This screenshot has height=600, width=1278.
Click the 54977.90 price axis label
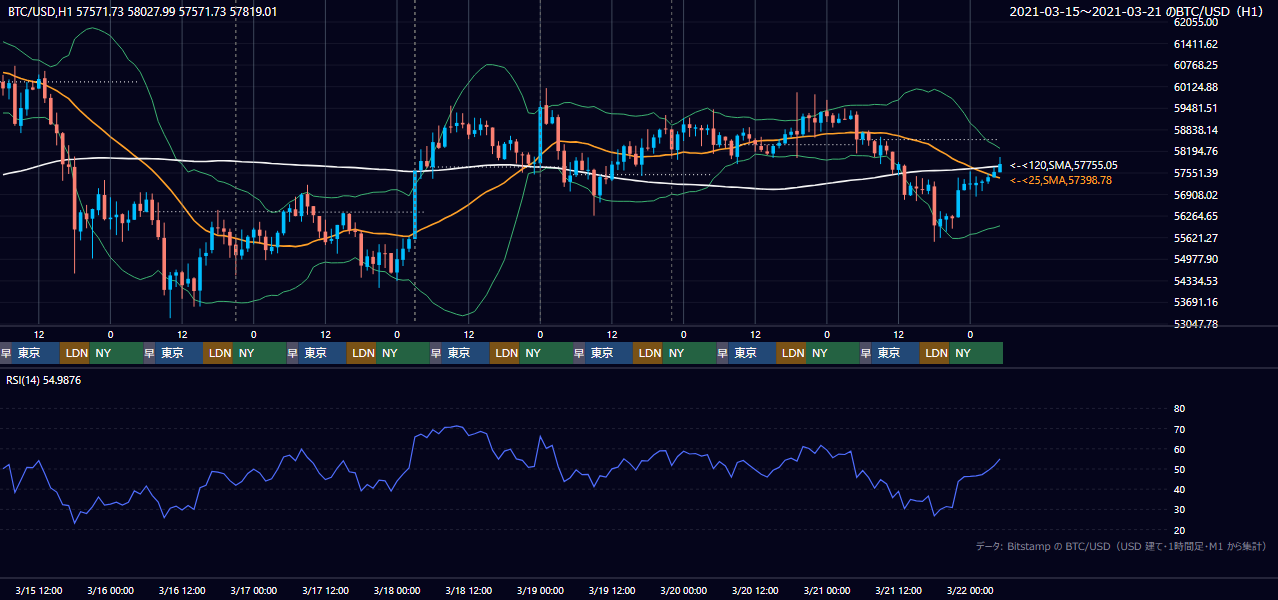[x=1195, y=259]
